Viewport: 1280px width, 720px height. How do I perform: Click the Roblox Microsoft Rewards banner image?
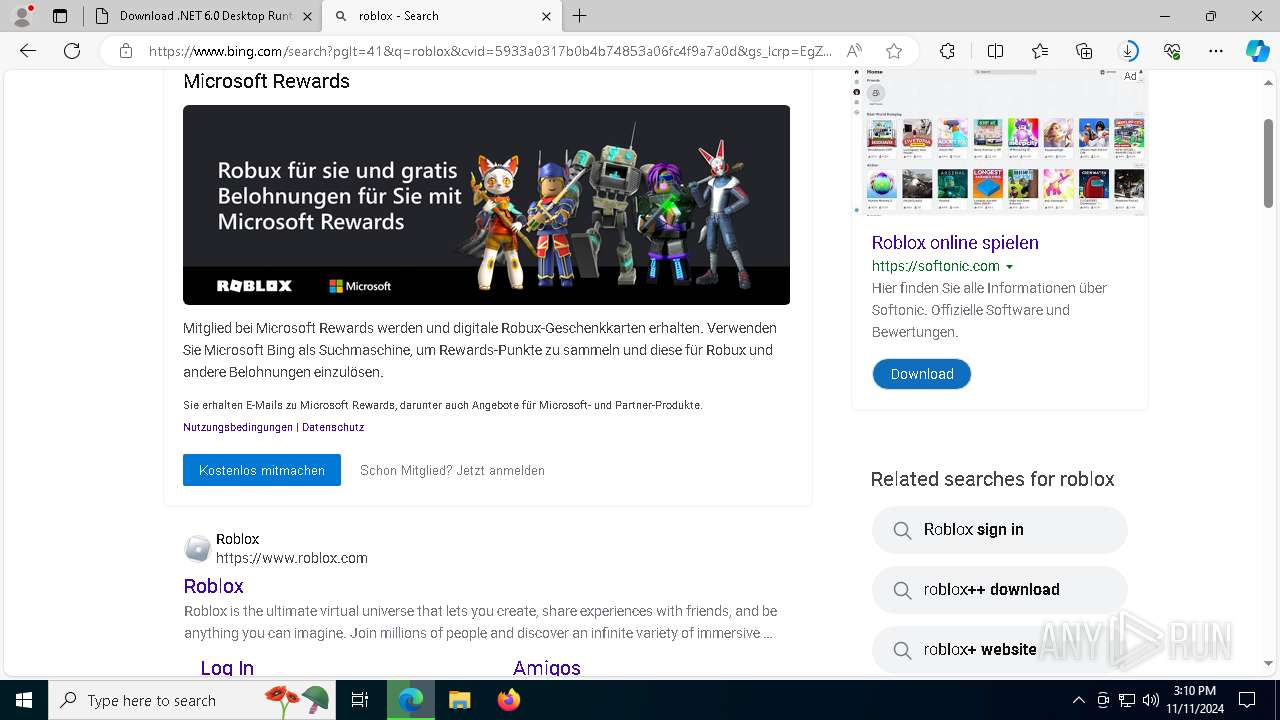tap(486, 205)
